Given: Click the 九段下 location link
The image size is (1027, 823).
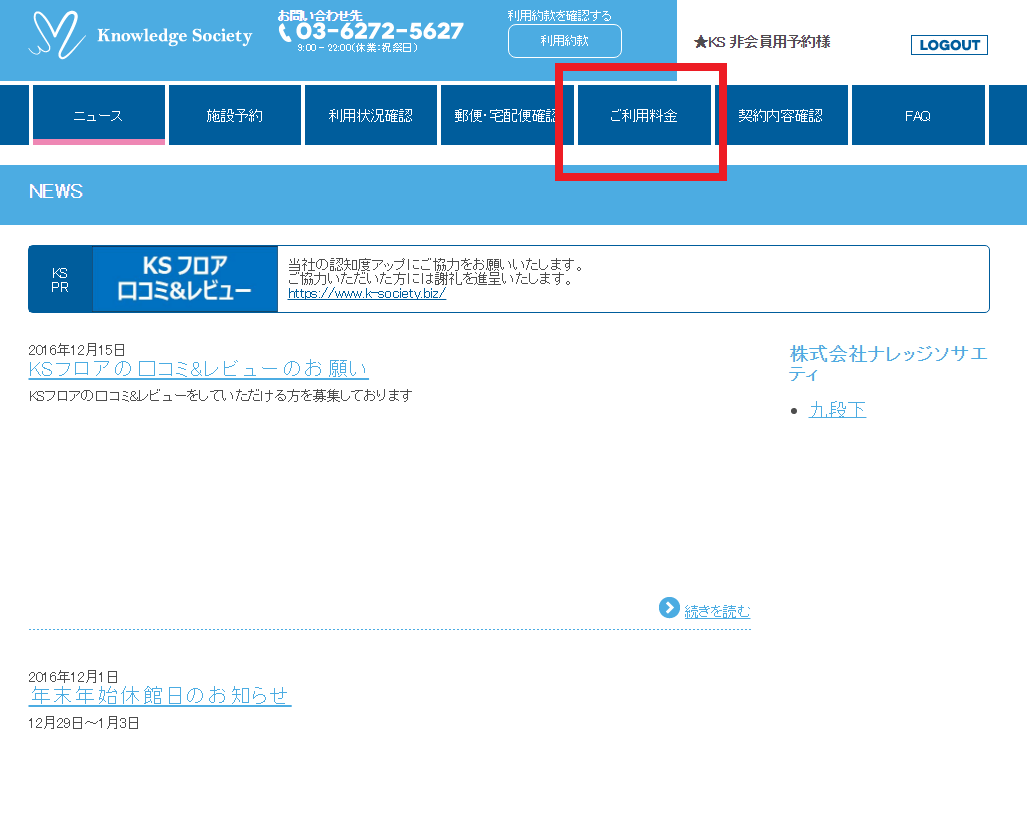Looking at the screenshot, I should click(837, 410).
